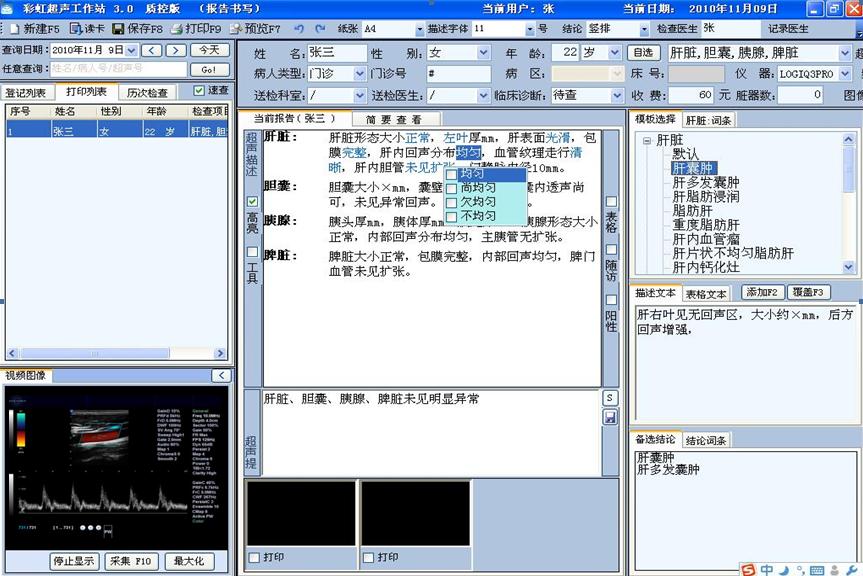Image resolution: width=863 pixels, height=576 pixels.
Task: Switch to 表格文本 tab
Action: (706, 294)
